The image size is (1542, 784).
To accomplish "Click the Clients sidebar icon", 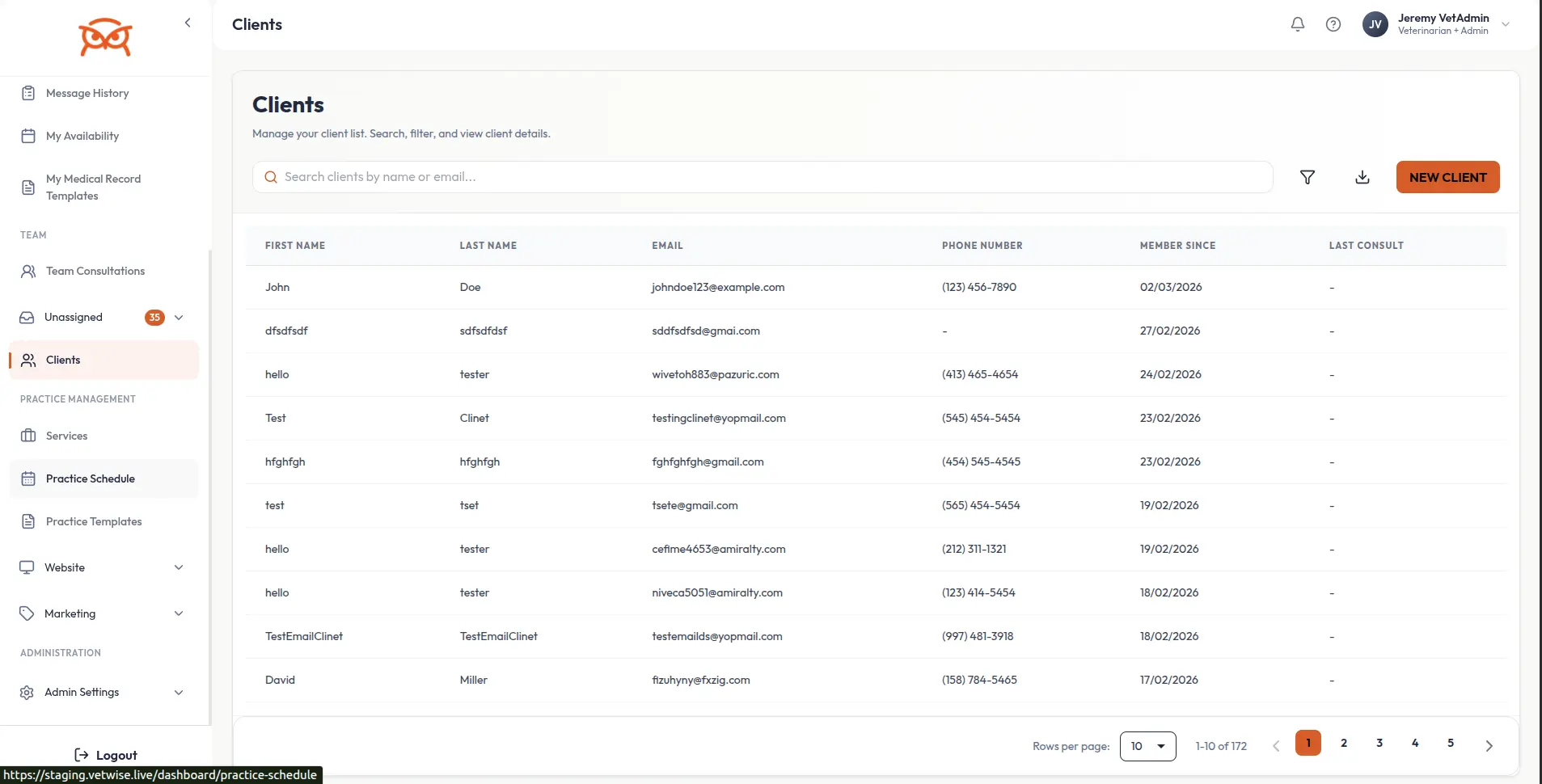I will (28, 360).
